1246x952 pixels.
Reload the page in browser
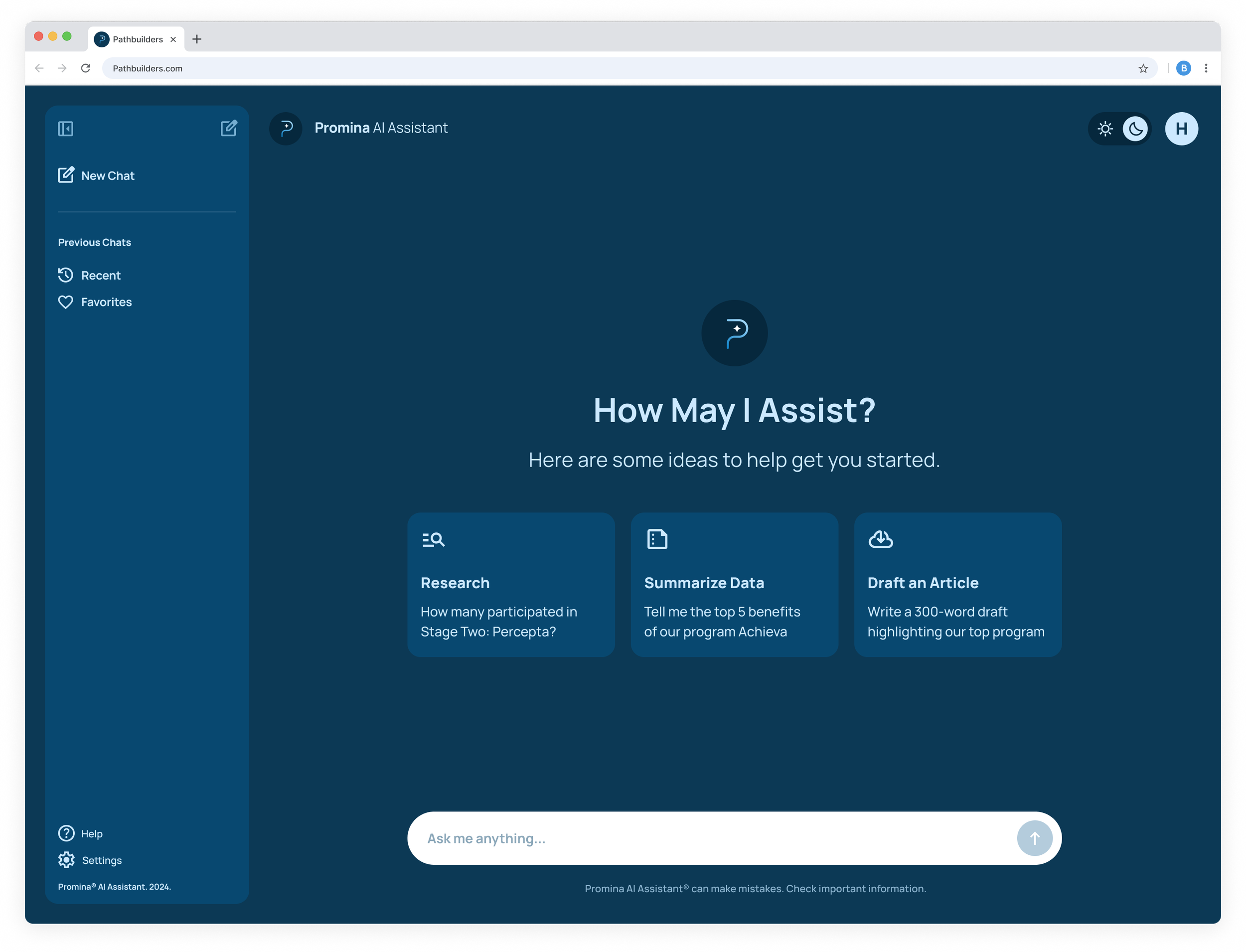[x=86, y=69]
